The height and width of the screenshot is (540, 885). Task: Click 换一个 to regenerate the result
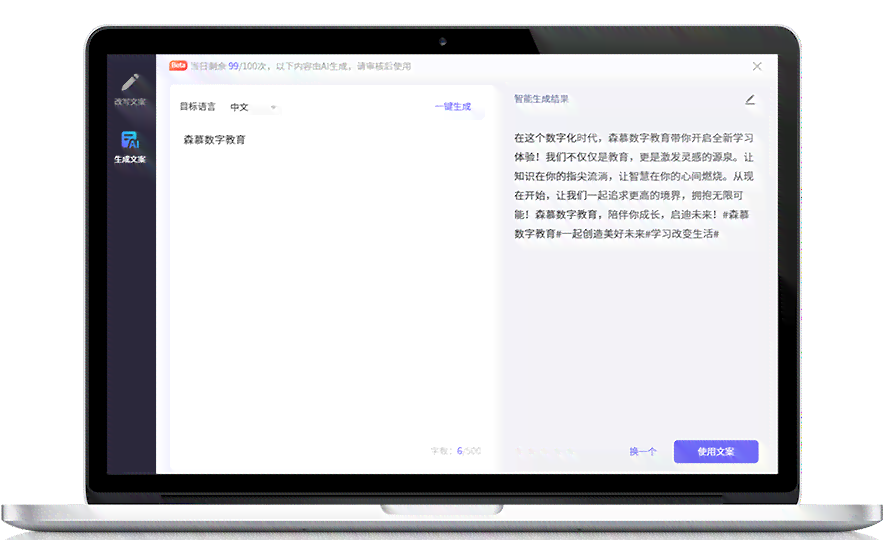(x=643, y=451)
